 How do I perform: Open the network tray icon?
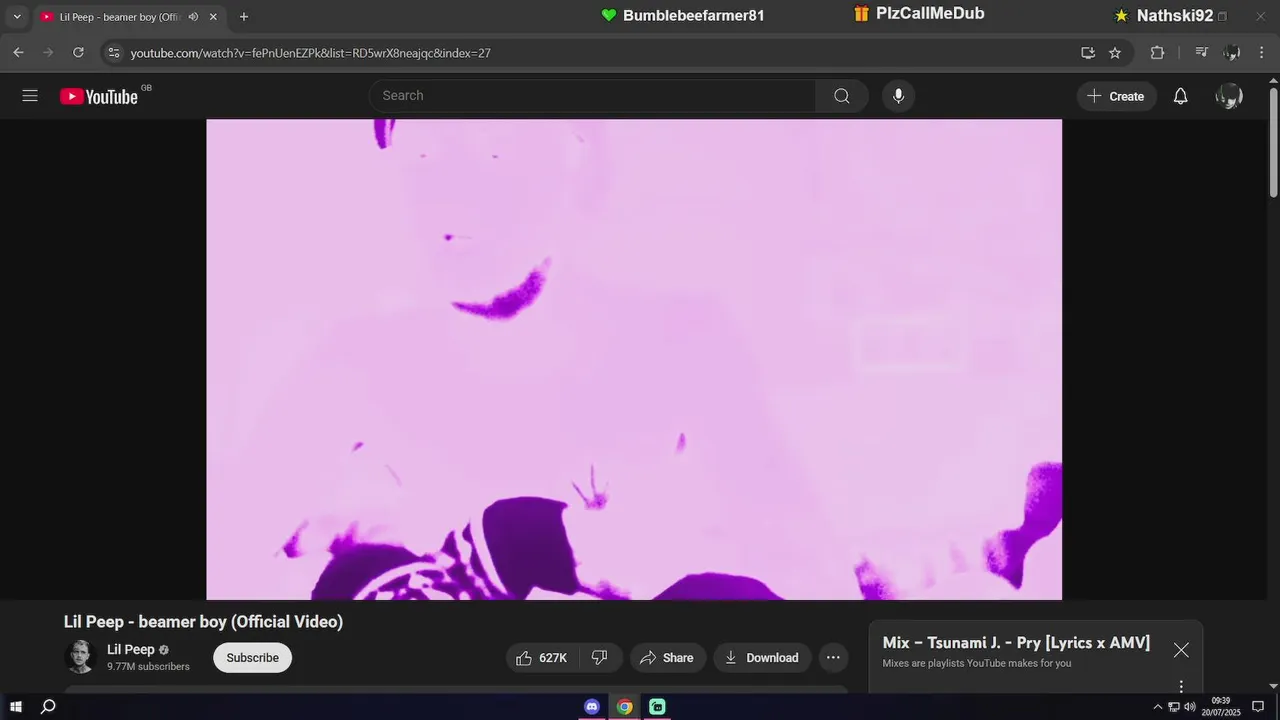[x=1174, y=707]
